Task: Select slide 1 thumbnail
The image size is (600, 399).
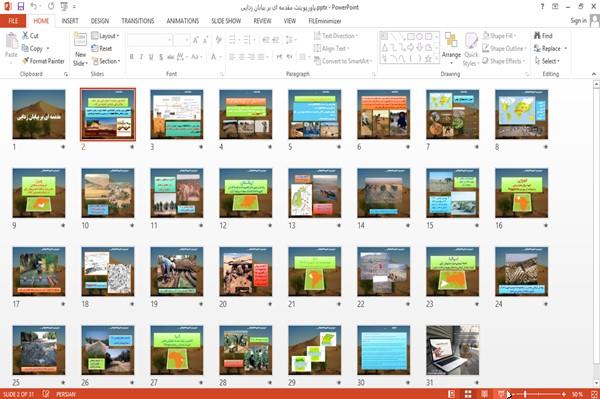Action: pyautogui.click(x=39, y=114)
